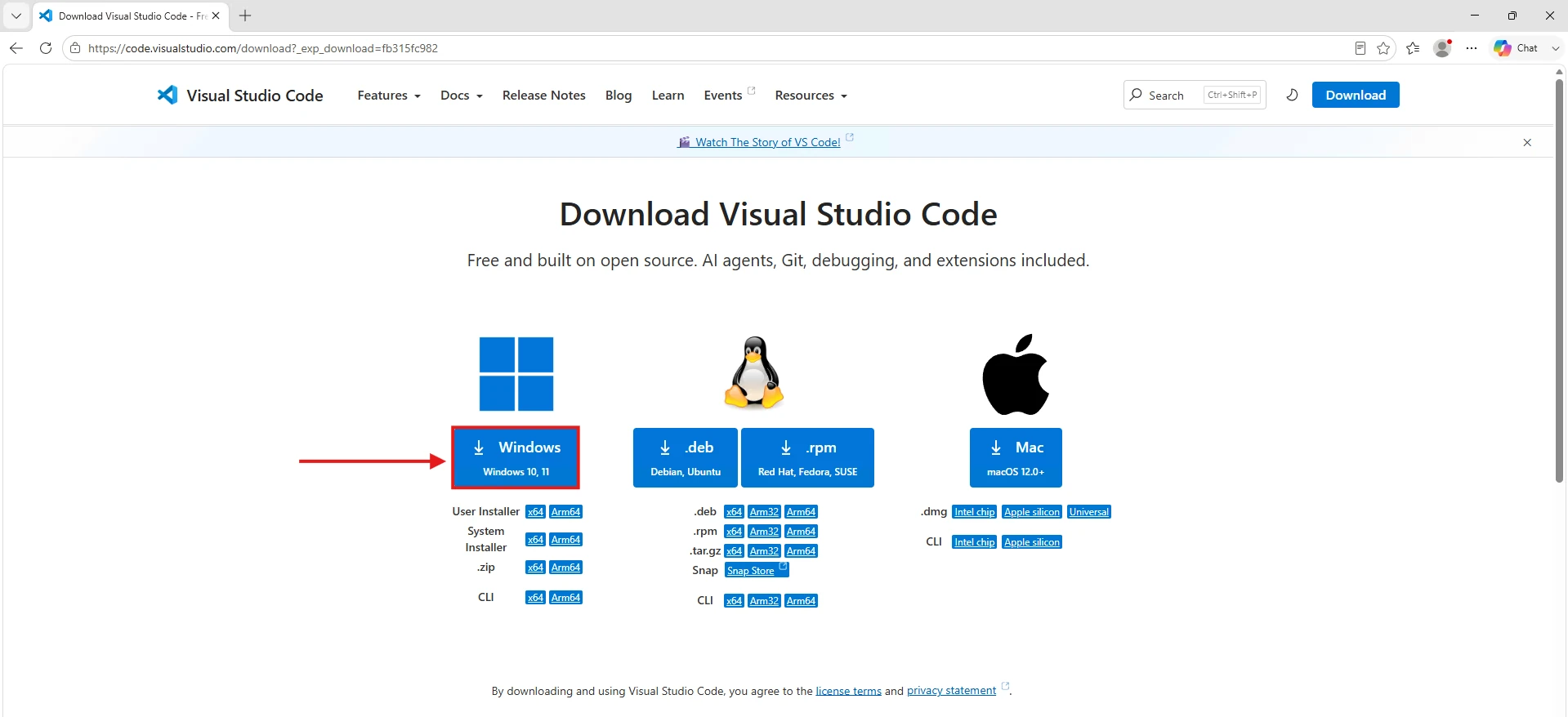Download the .rpm Red Hat package
The image size is (1568, 717).
tap(807, 457)
